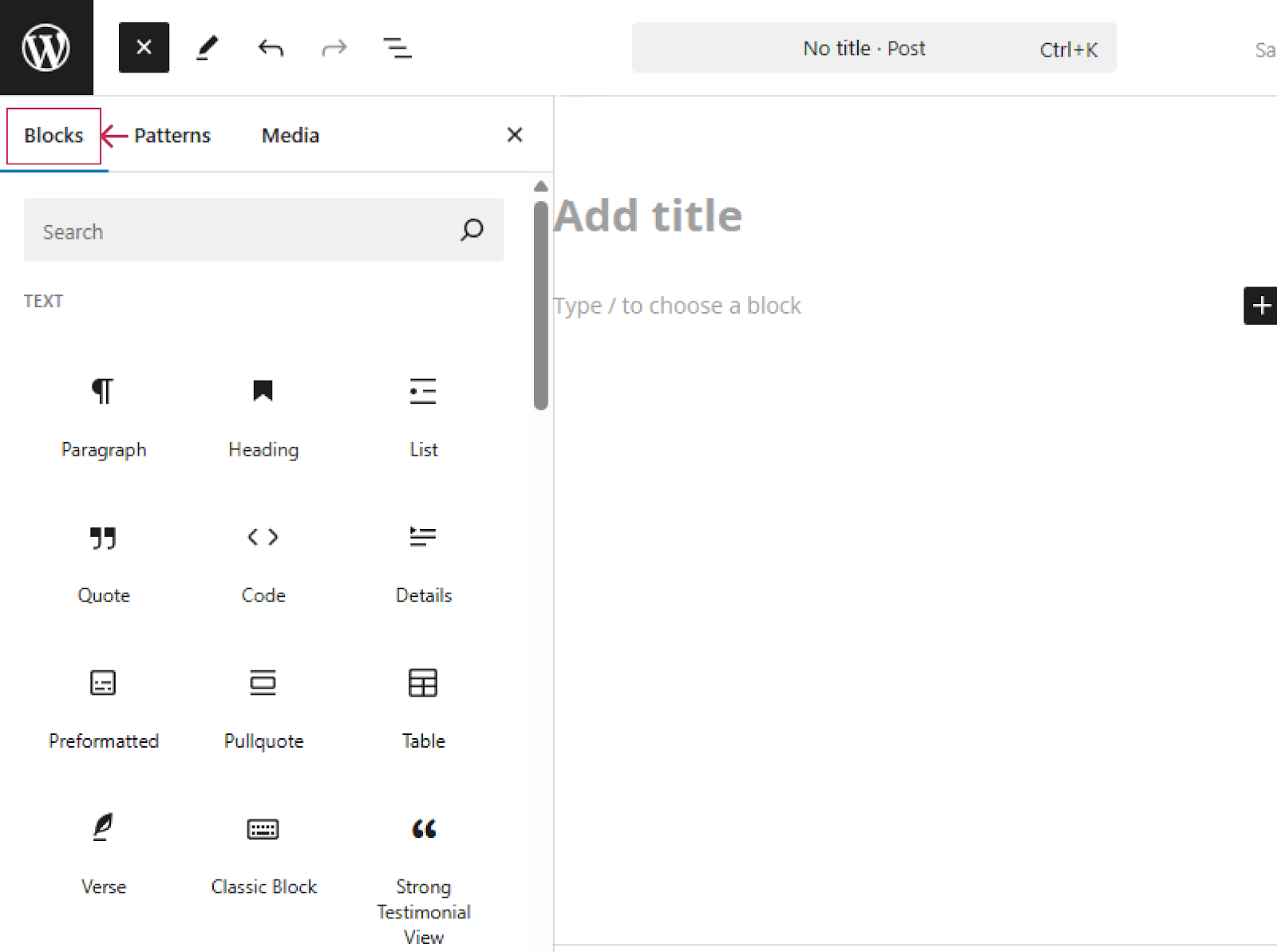
Task: Click the block Search field
Action: pyautogui.click(x=263, y=230)
